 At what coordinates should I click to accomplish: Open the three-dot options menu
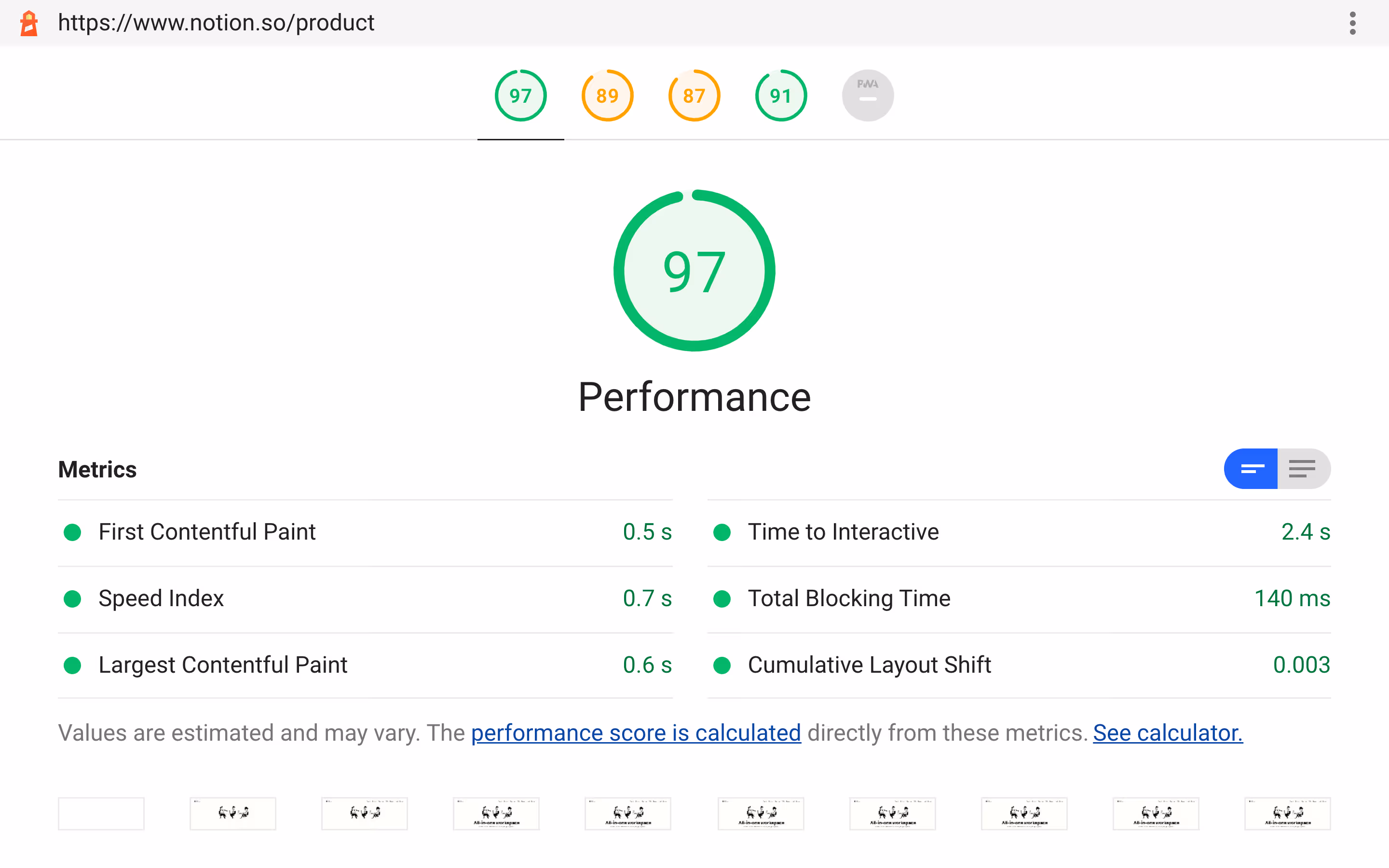click(1352, 23)
